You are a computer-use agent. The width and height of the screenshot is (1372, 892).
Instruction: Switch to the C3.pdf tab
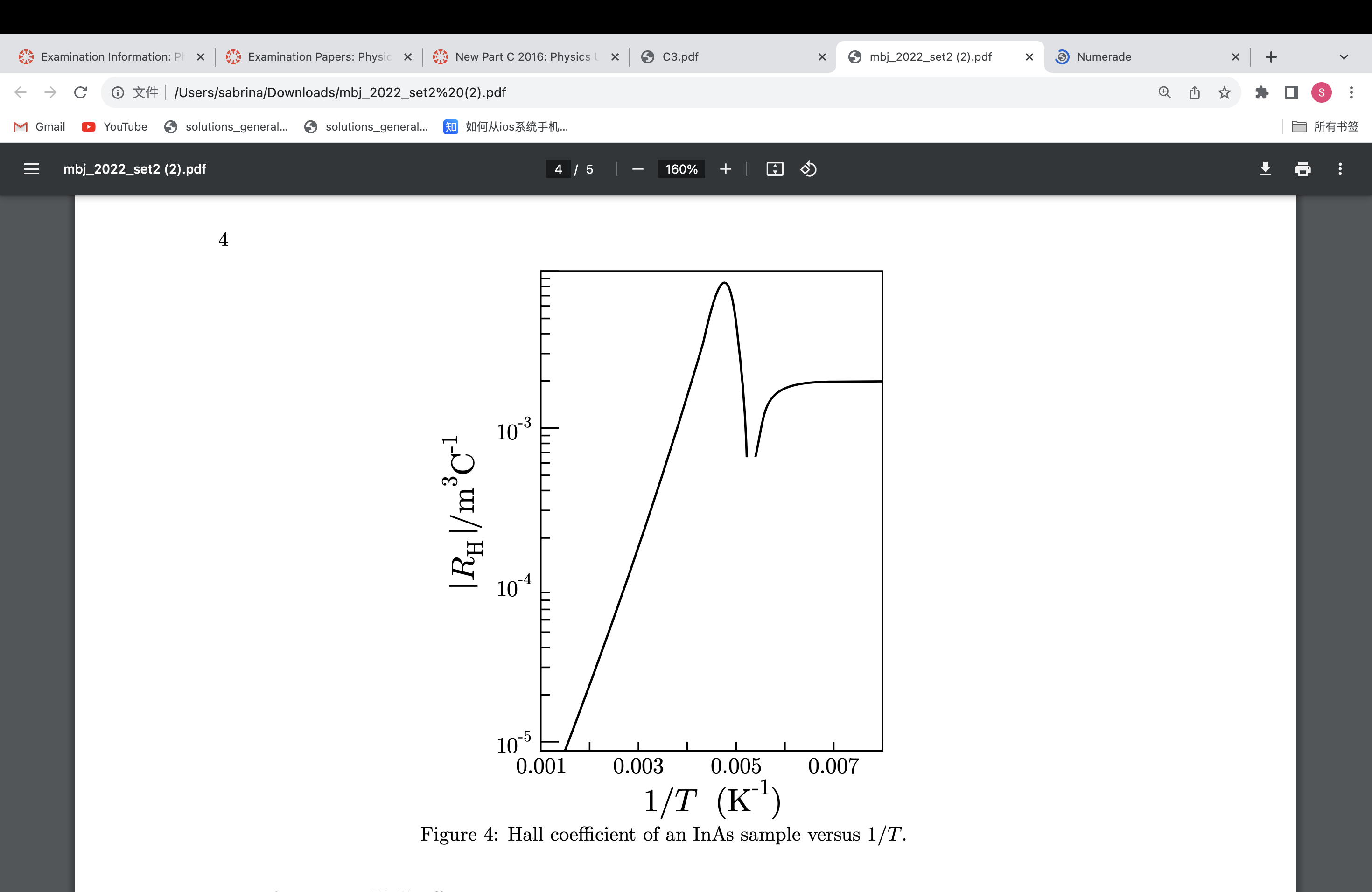(680, 56)
